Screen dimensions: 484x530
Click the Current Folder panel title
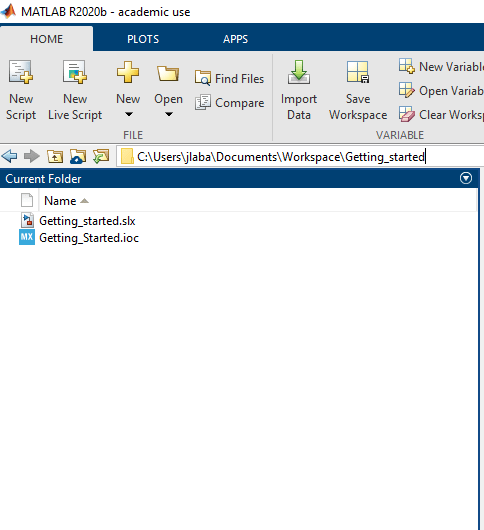(43, 179)
